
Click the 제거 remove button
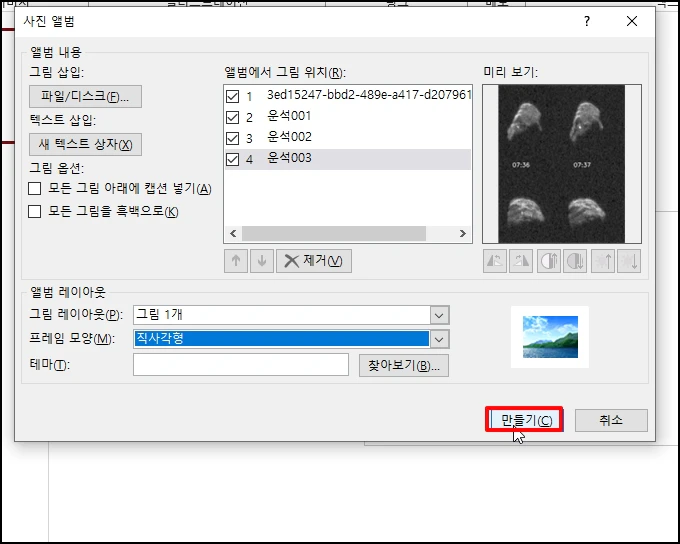click(x=314, y=261)
